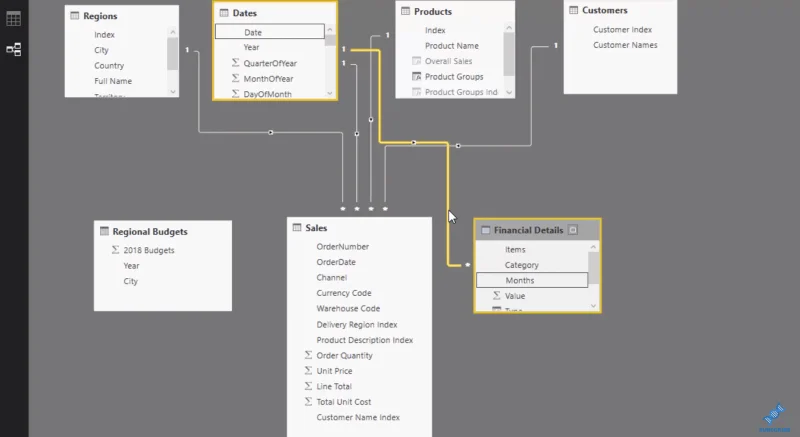
Task: Click the Customers table header
Action: [620, 10]
